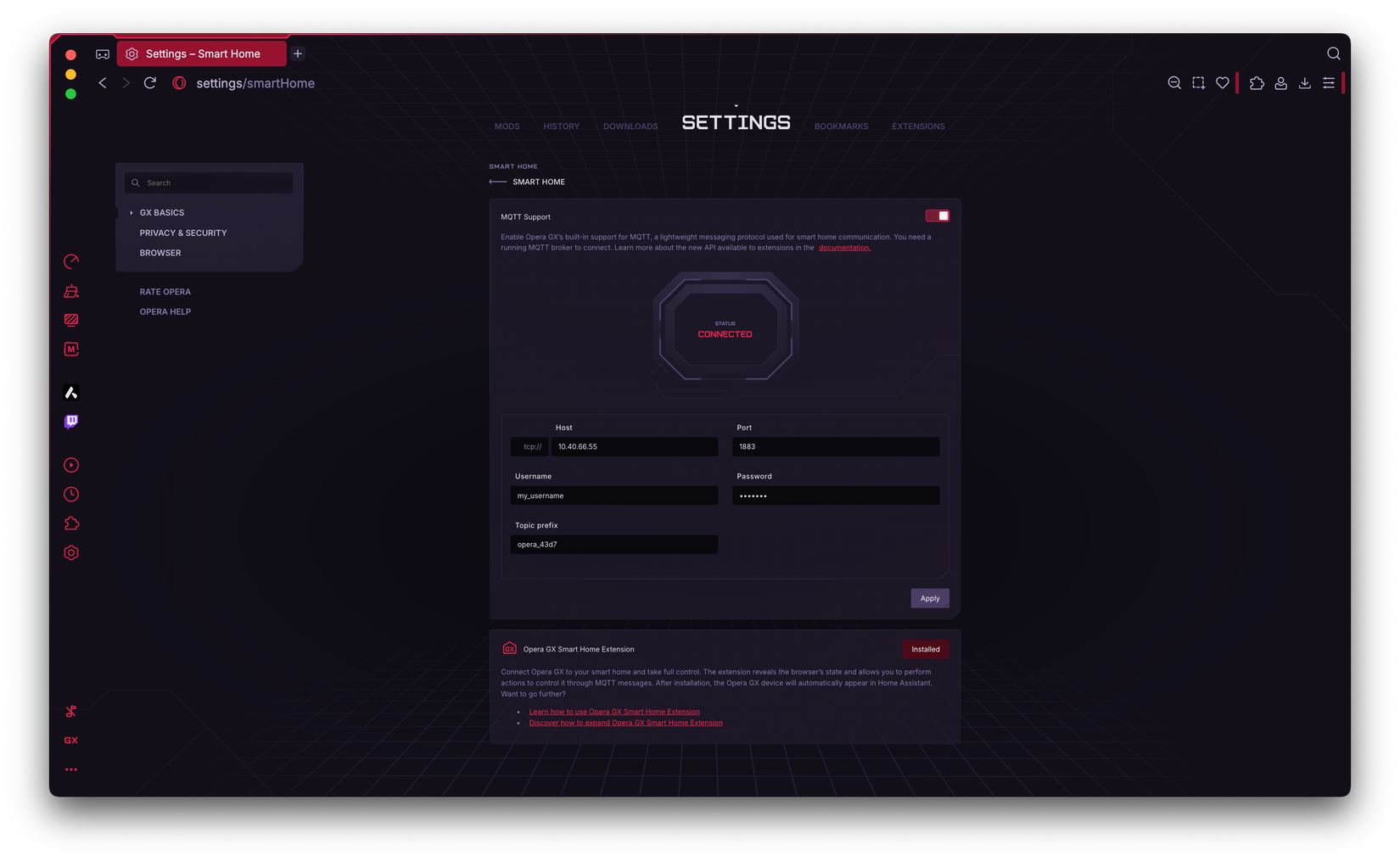Click the Port field showing 1883
The image size is (1400, 862).
(x=836, y=446)
